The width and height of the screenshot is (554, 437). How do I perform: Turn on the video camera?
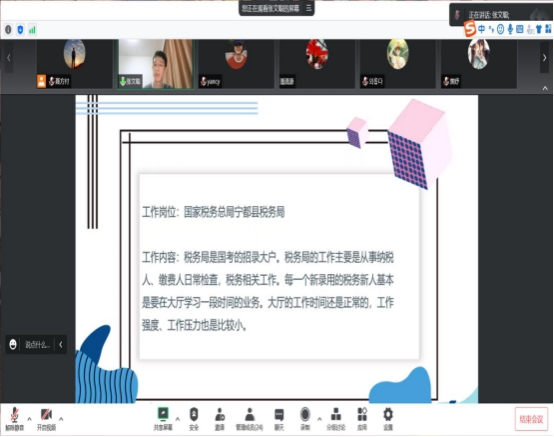point(46,419)
